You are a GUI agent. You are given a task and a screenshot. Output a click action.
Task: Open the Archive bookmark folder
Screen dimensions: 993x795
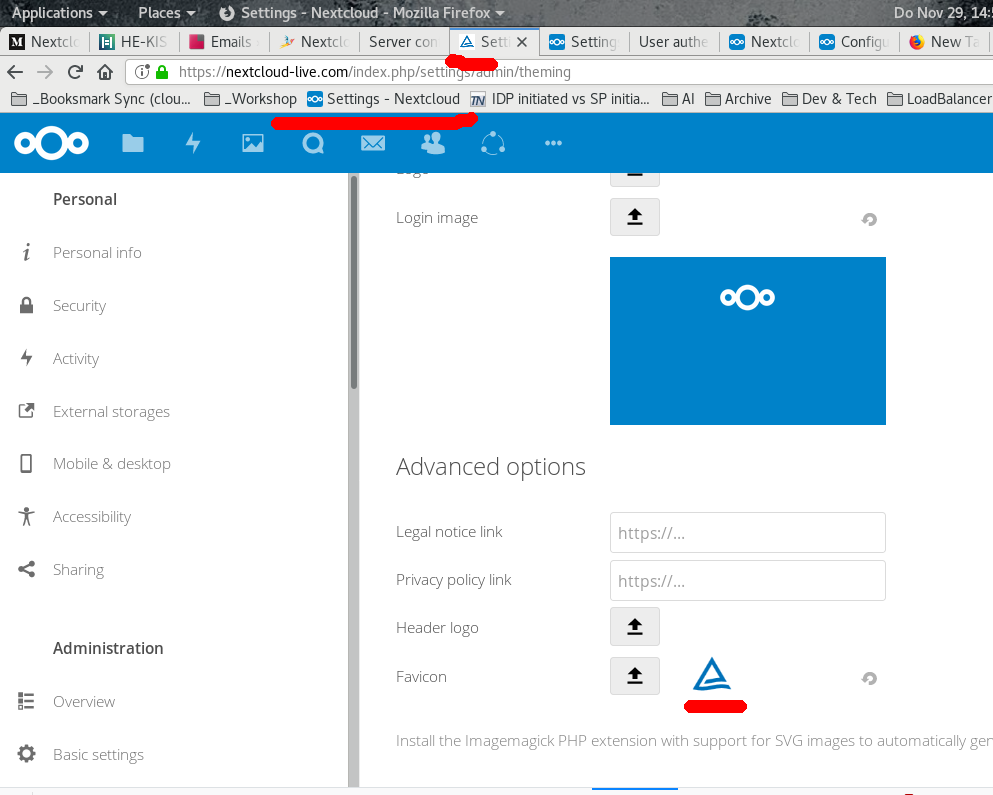[x=738, y=99]
